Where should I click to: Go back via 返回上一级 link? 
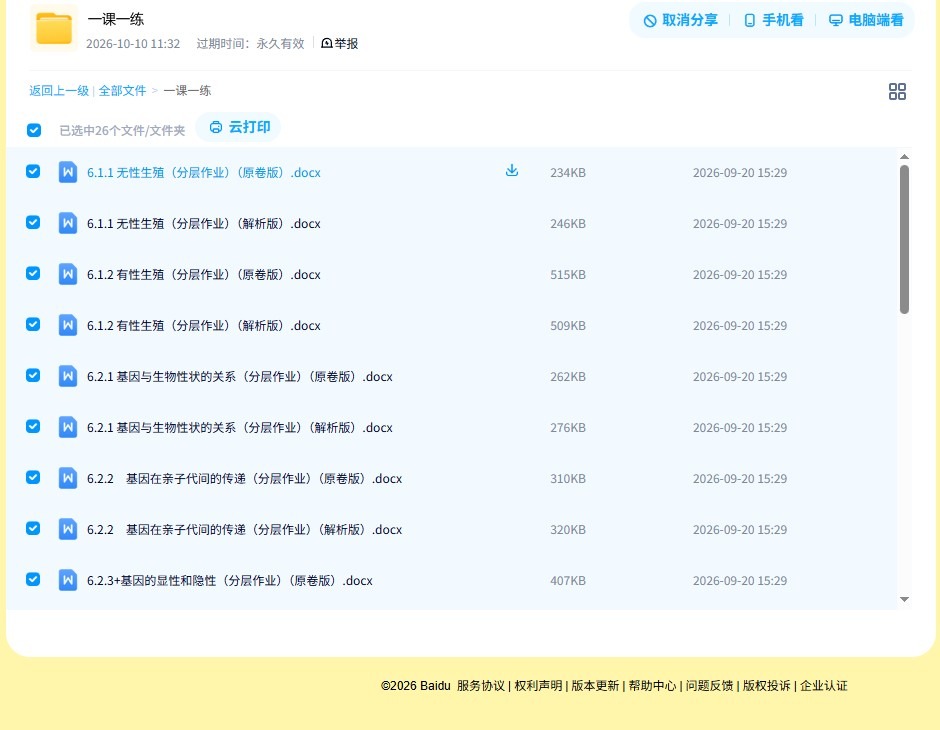pyautogui.click(x=59, y=91)
